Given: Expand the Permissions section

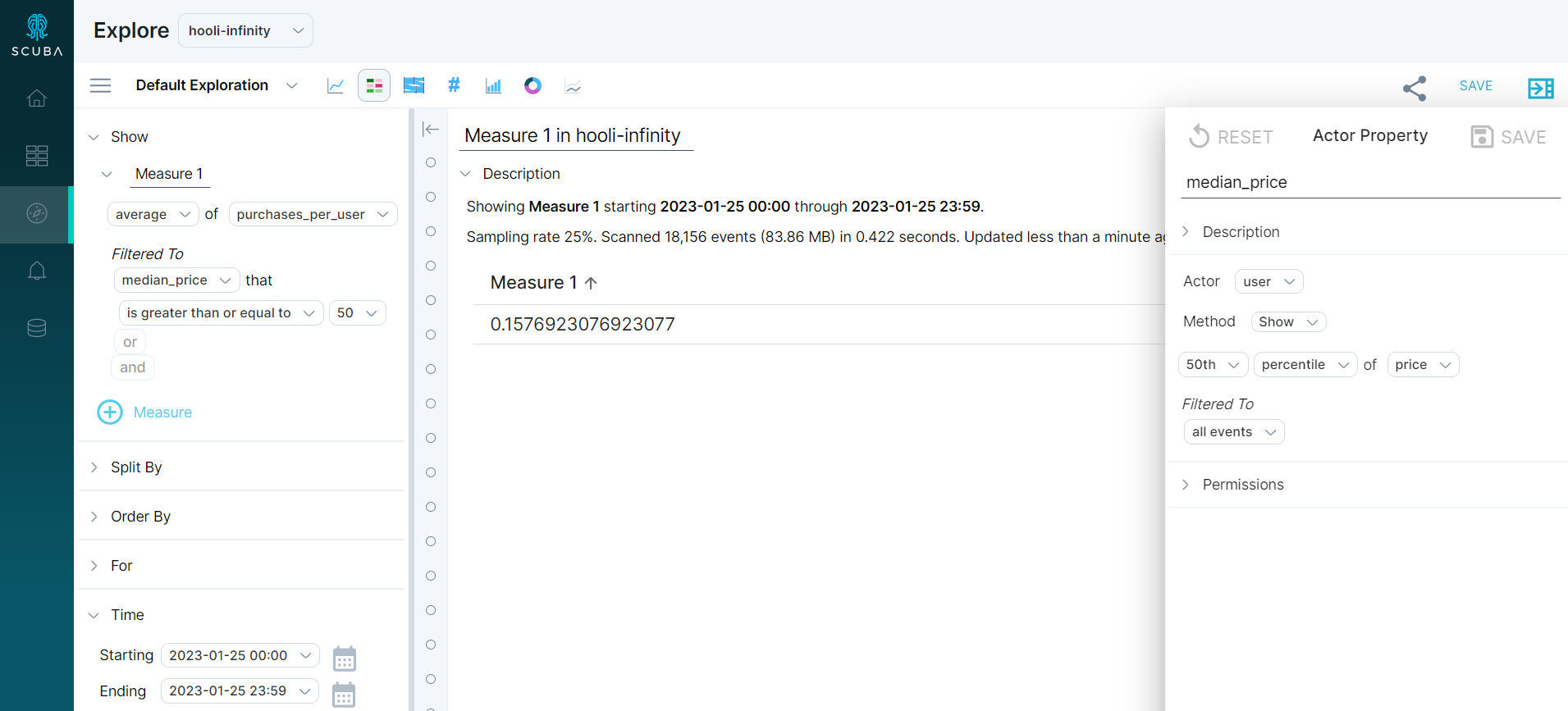Looking at the screenshot, I should click(x=1185, y=485).
